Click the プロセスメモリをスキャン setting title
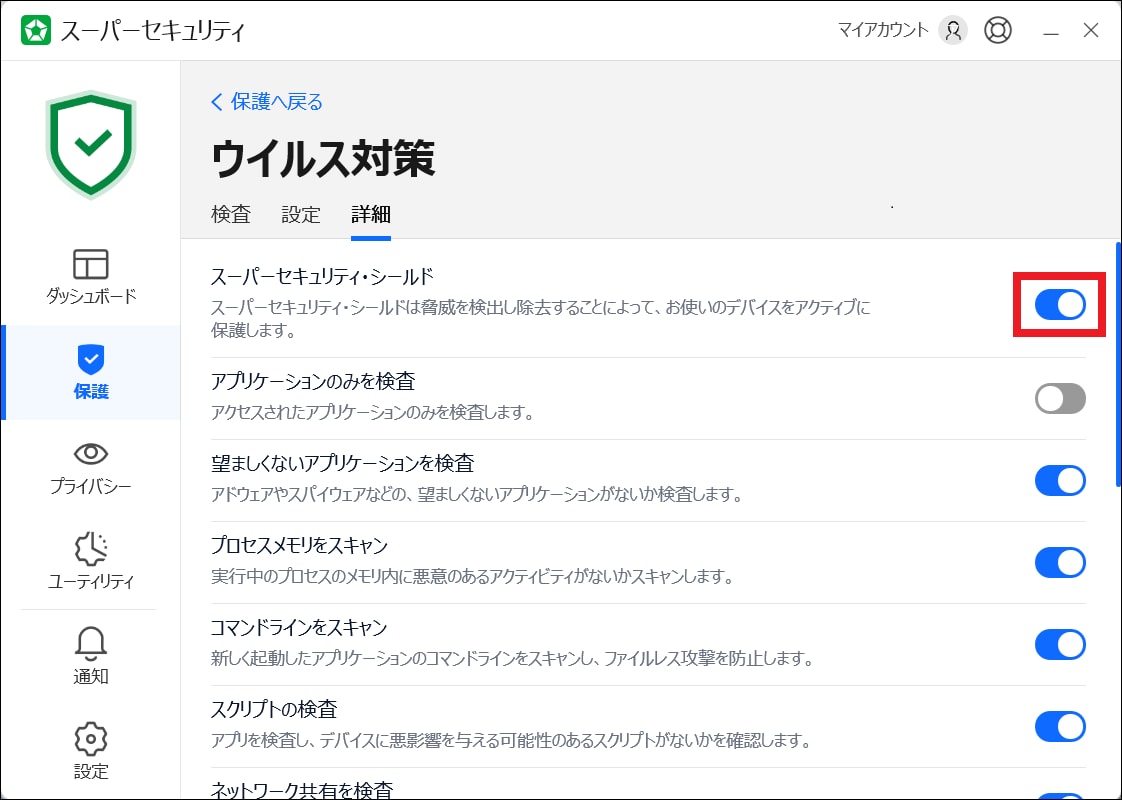 pyautogui.click(x=299, y=545)
